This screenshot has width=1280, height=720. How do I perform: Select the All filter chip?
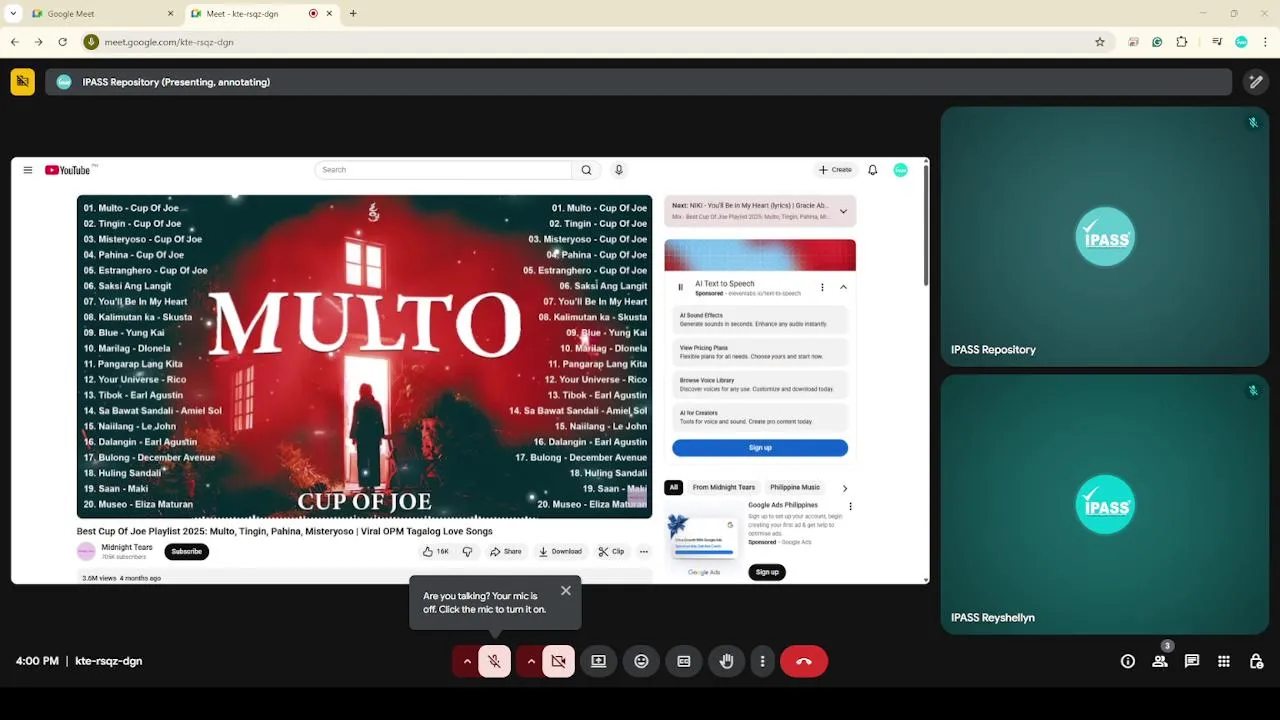point(674,487)
